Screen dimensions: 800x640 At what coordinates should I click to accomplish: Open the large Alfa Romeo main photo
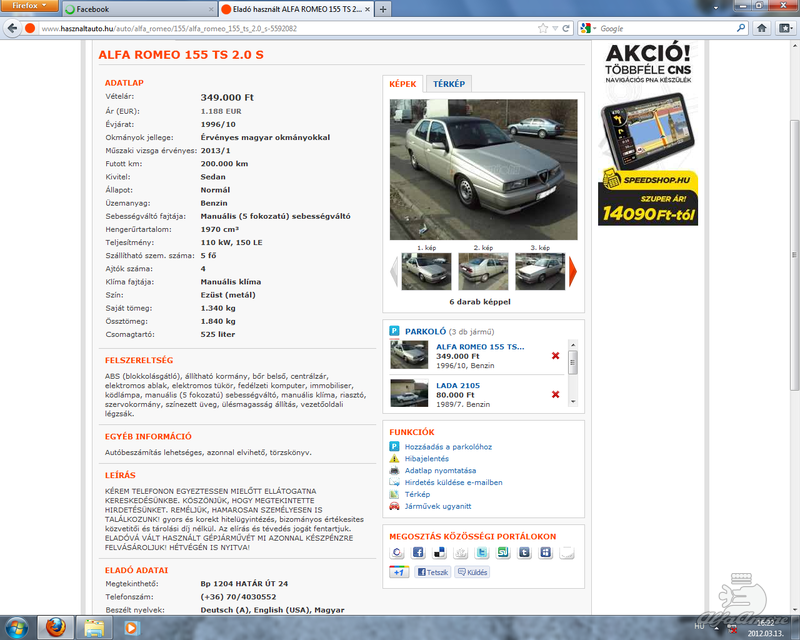coord(484,169)
